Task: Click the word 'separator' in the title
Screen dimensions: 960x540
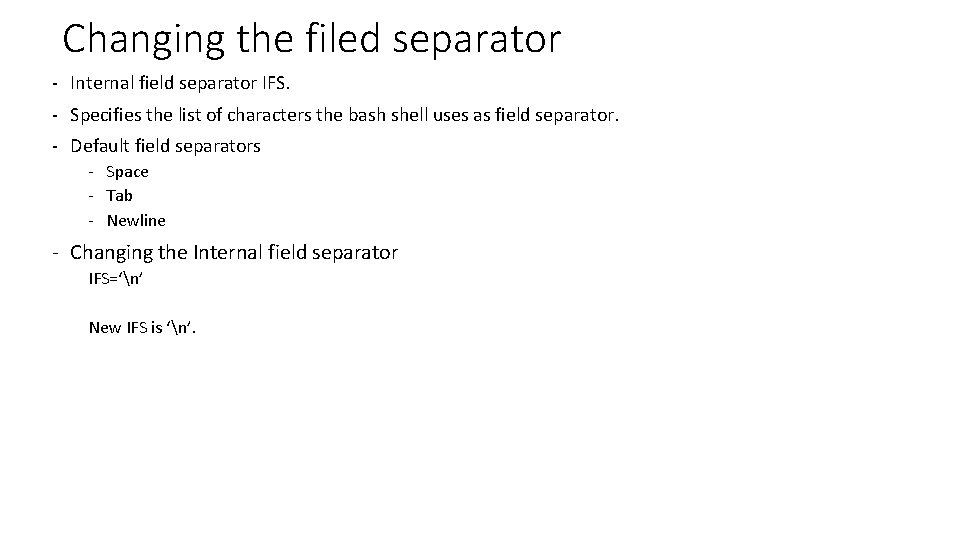Action: (476, 41)
